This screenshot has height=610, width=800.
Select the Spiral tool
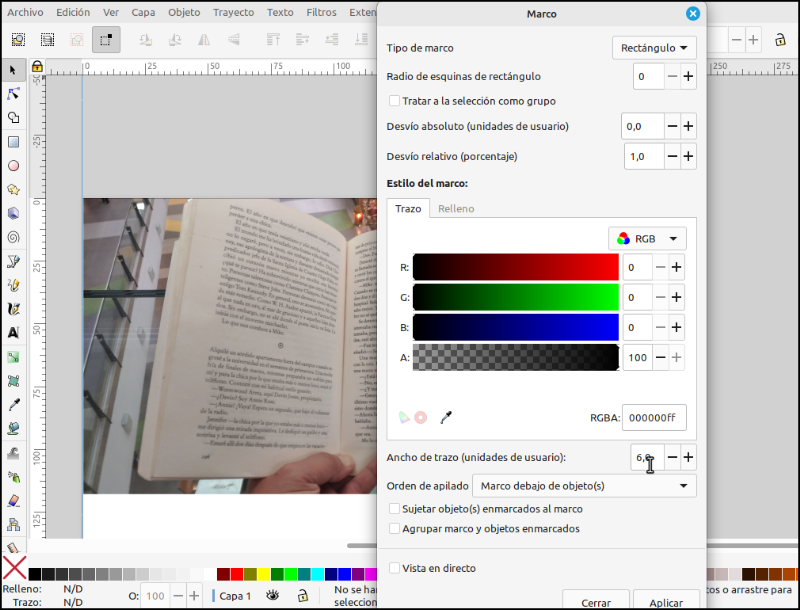[x=13, y=237]
